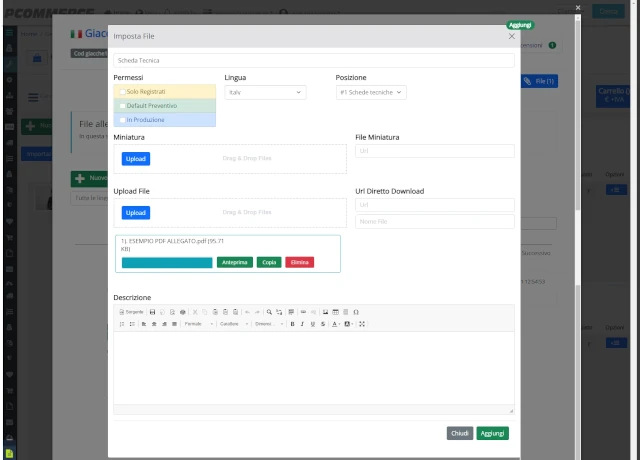Click the outer overlay close X

578,7
